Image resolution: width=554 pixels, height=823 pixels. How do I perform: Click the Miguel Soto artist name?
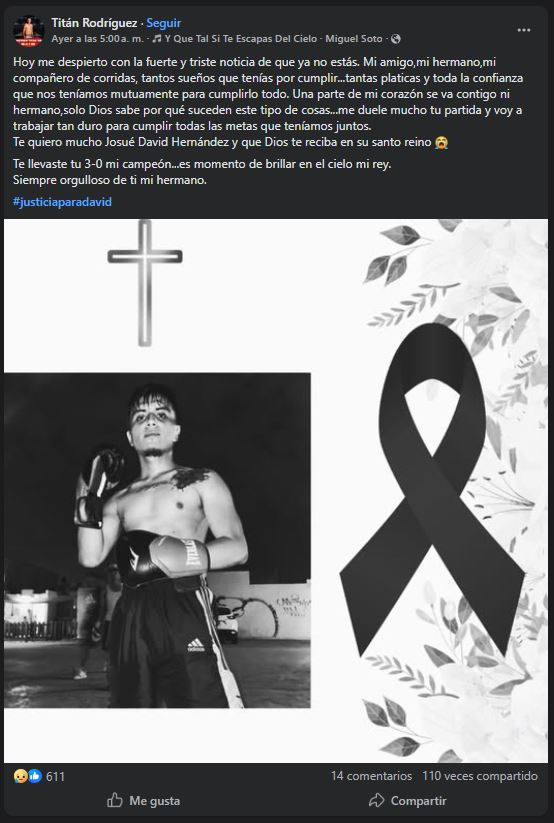coord(353,39)
